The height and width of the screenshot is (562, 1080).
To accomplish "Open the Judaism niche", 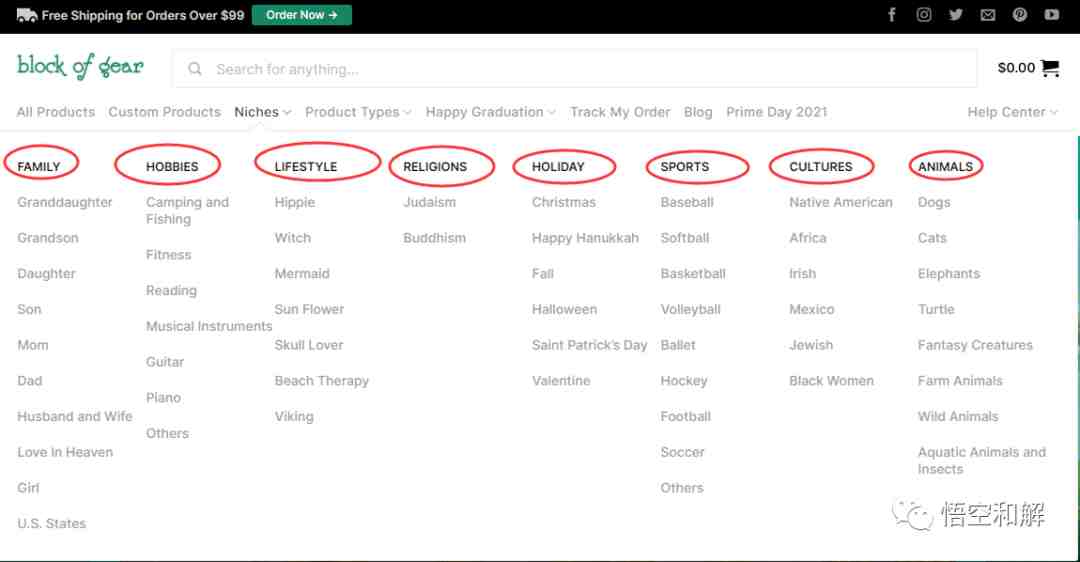I will pyautogui.click(x=429, y=202).
